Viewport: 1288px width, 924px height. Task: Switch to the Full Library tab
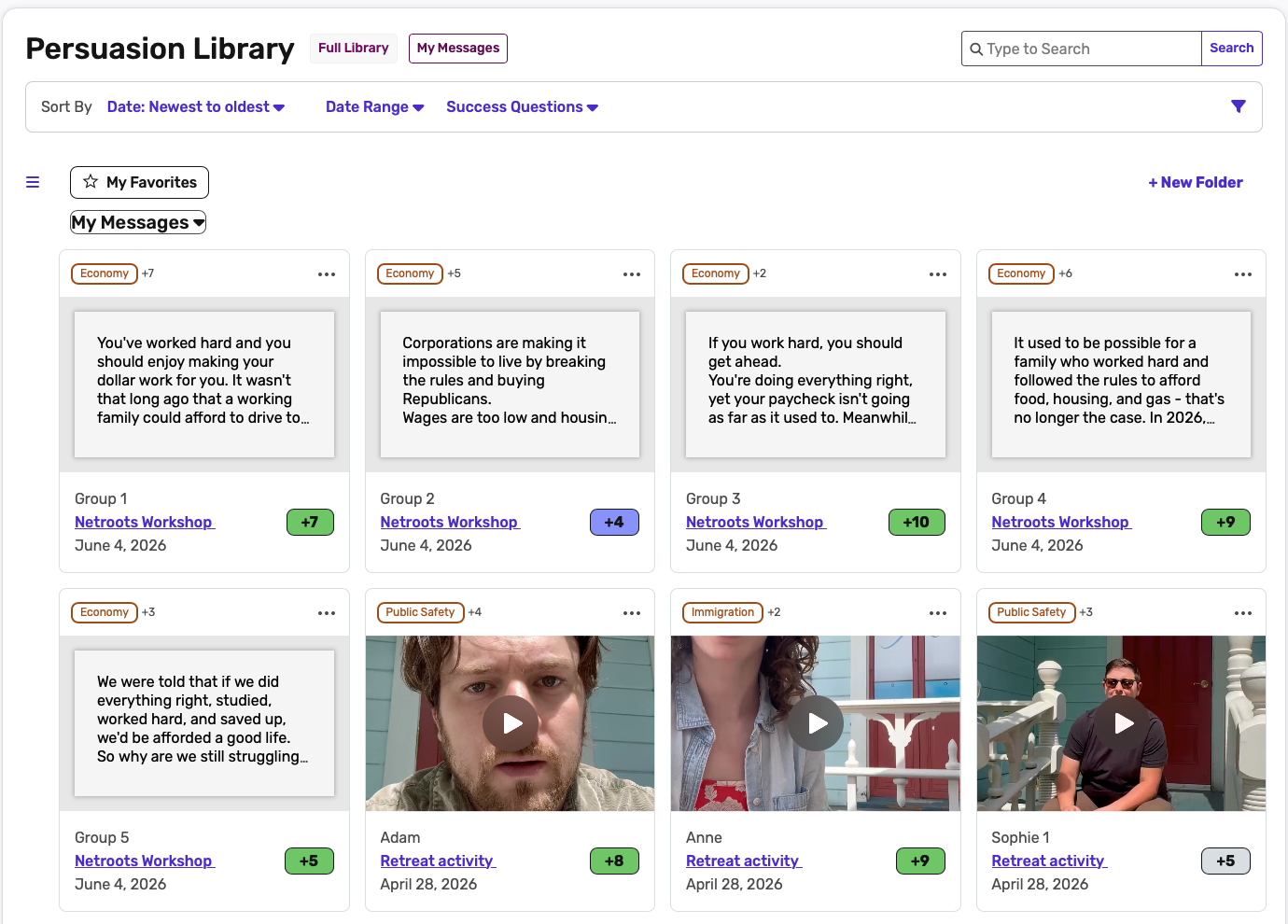354,49
